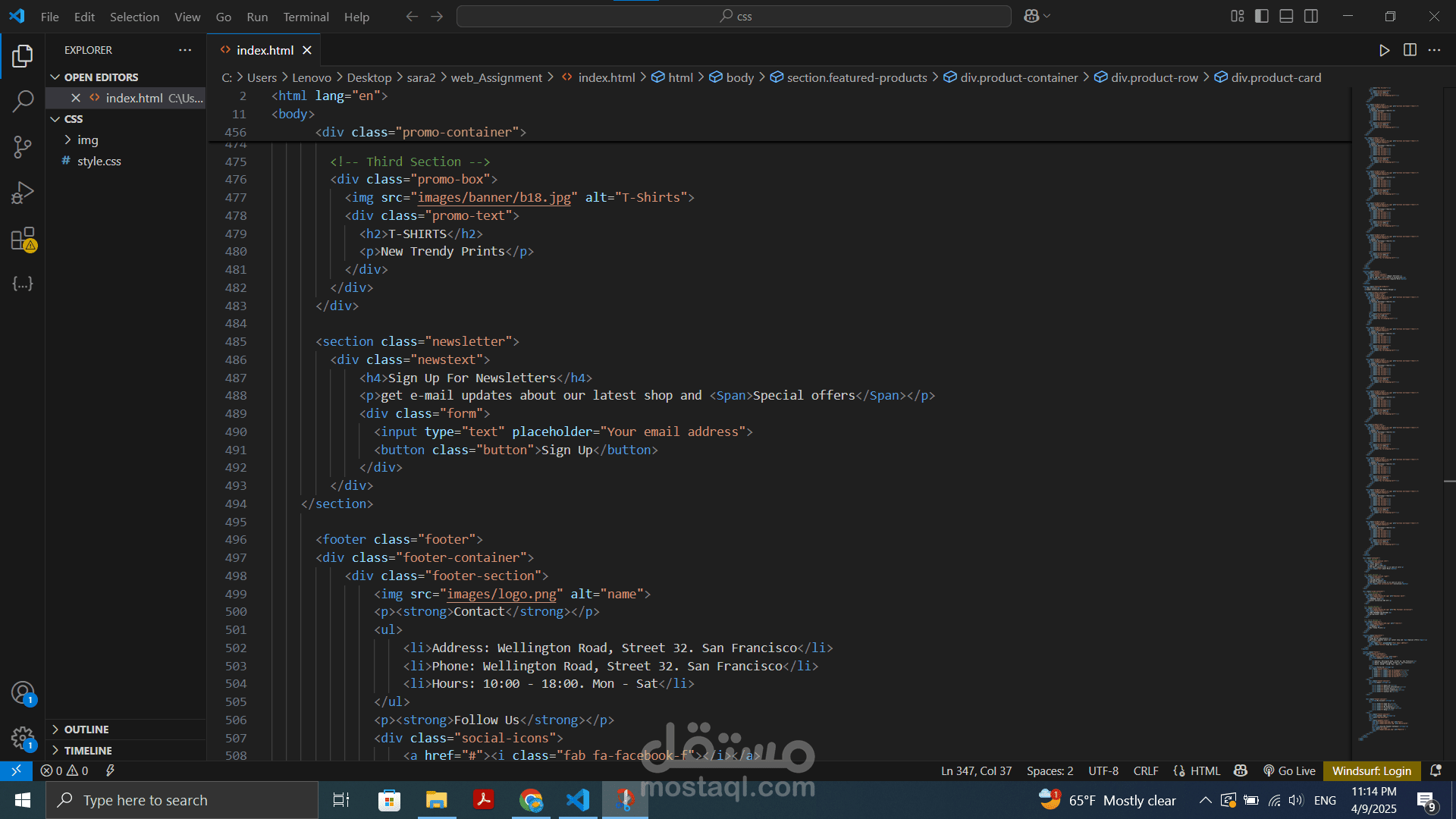Open Customize Layout icon
Screen dimensions: 1456x819
click(x=1238, y=16)
